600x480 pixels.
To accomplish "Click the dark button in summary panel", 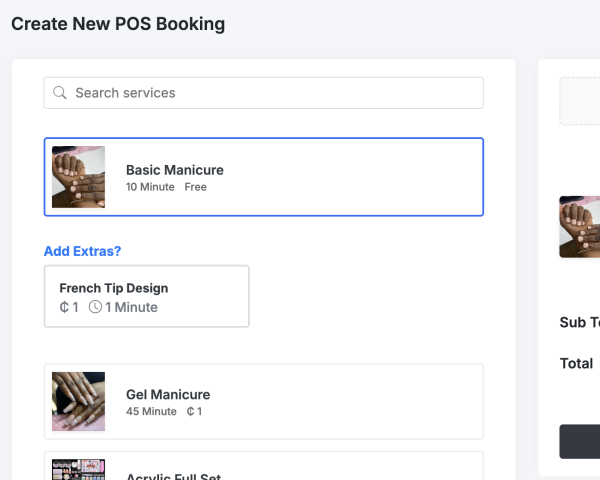I will pos(580,441).
